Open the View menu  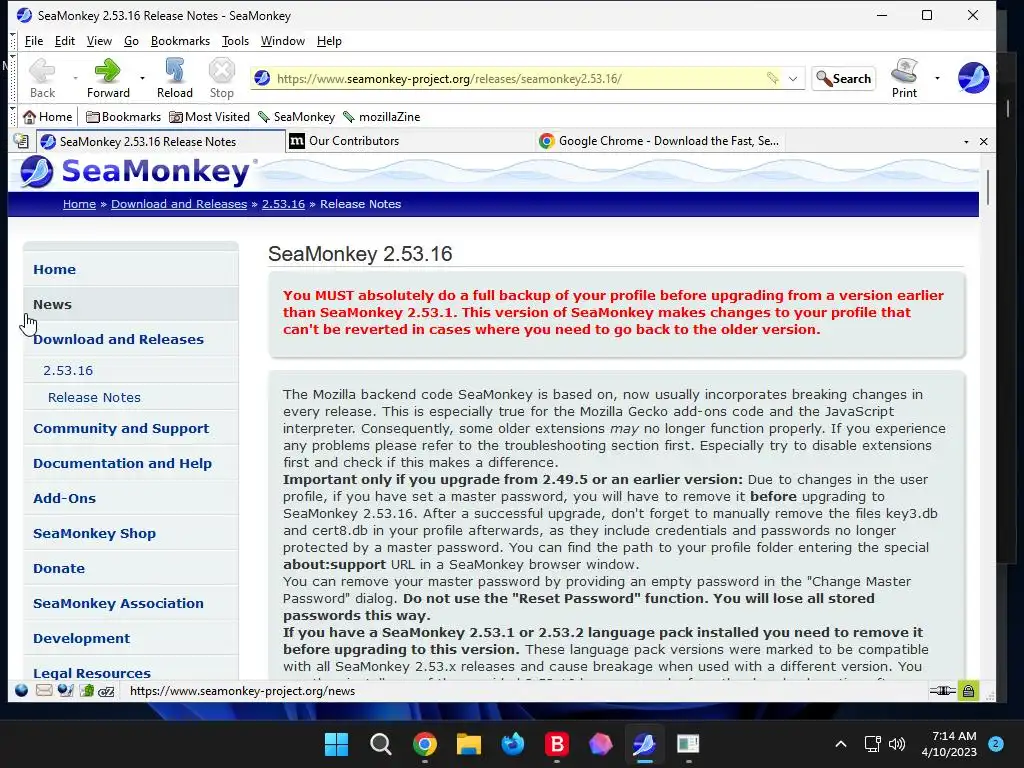coord(99,41)
